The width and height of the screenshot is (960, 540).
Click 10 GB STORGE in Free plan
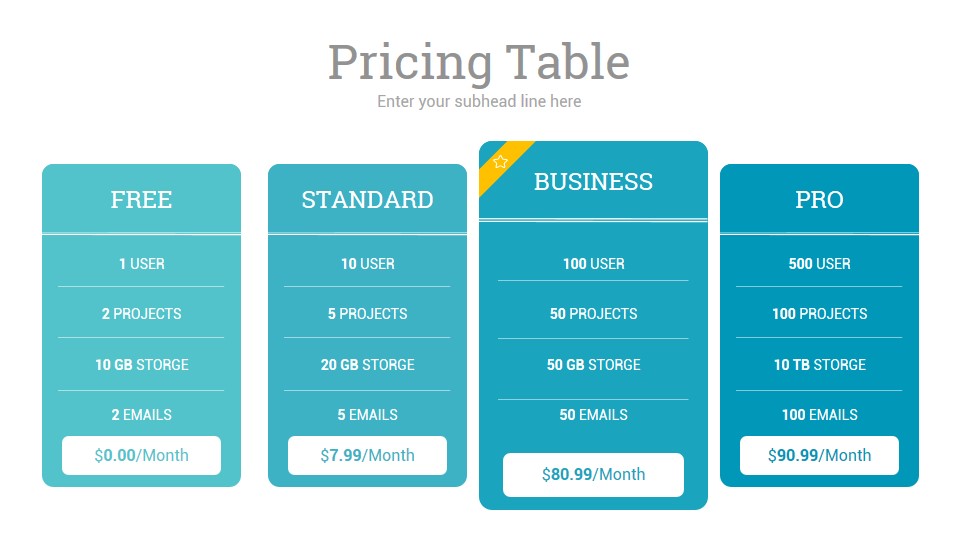coord(141,365)
